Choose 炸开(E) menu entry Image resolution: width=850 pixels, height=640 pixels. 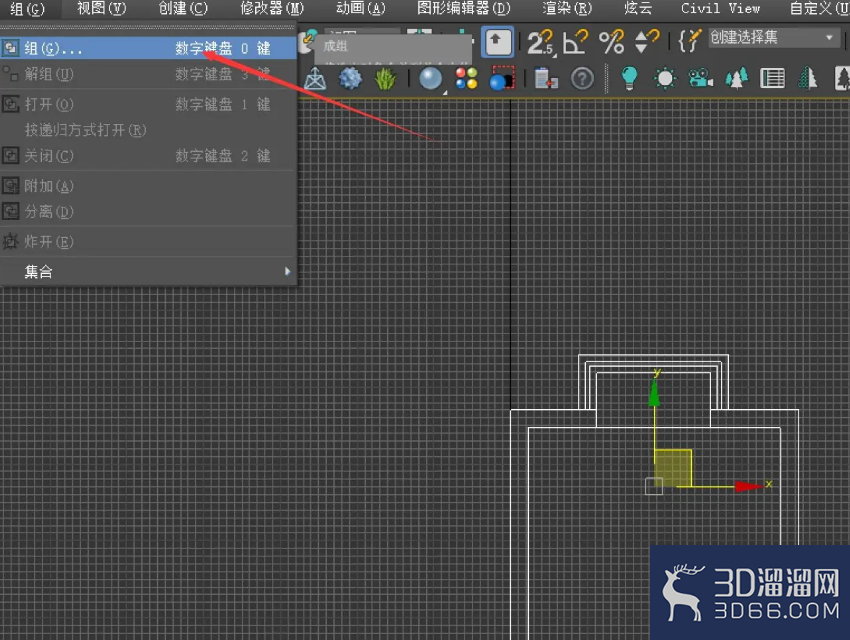148,242
